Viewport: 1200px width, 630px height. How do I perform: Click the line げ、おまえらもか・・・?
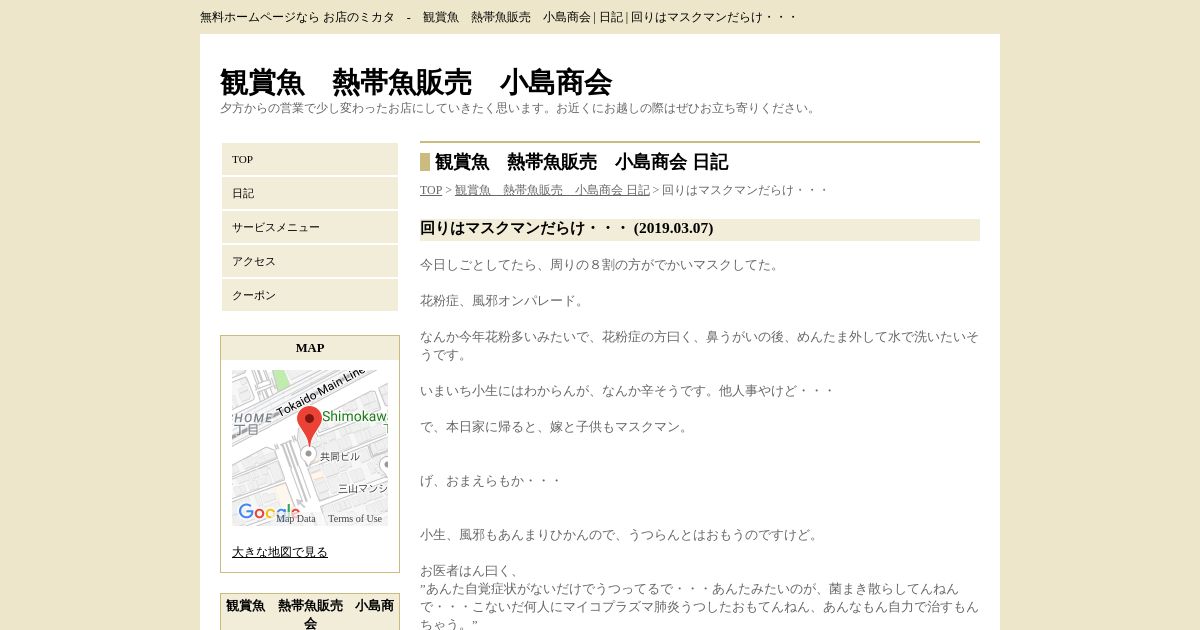[491, 481]
